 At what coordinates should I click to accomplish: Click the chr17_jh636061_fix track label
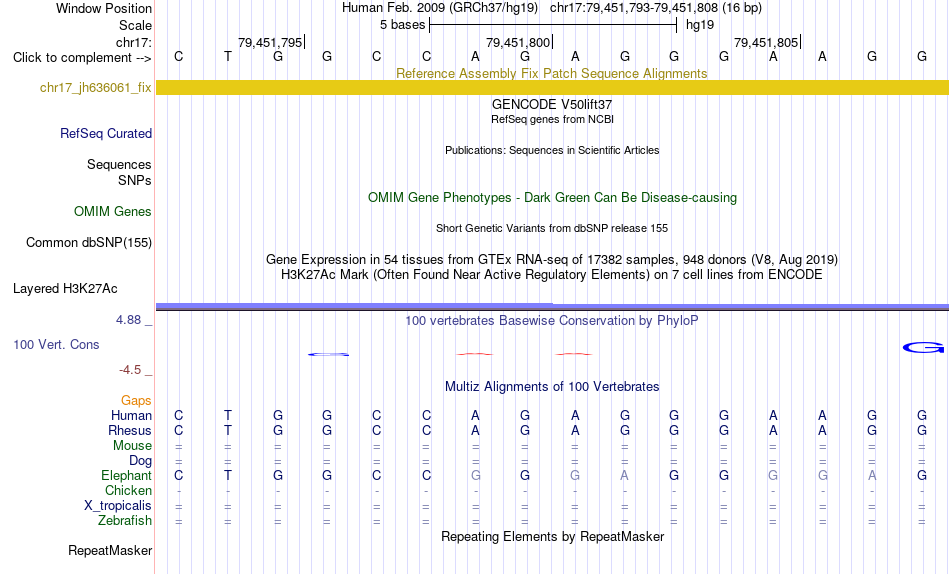pyautogui.click(x=95, y=87)
